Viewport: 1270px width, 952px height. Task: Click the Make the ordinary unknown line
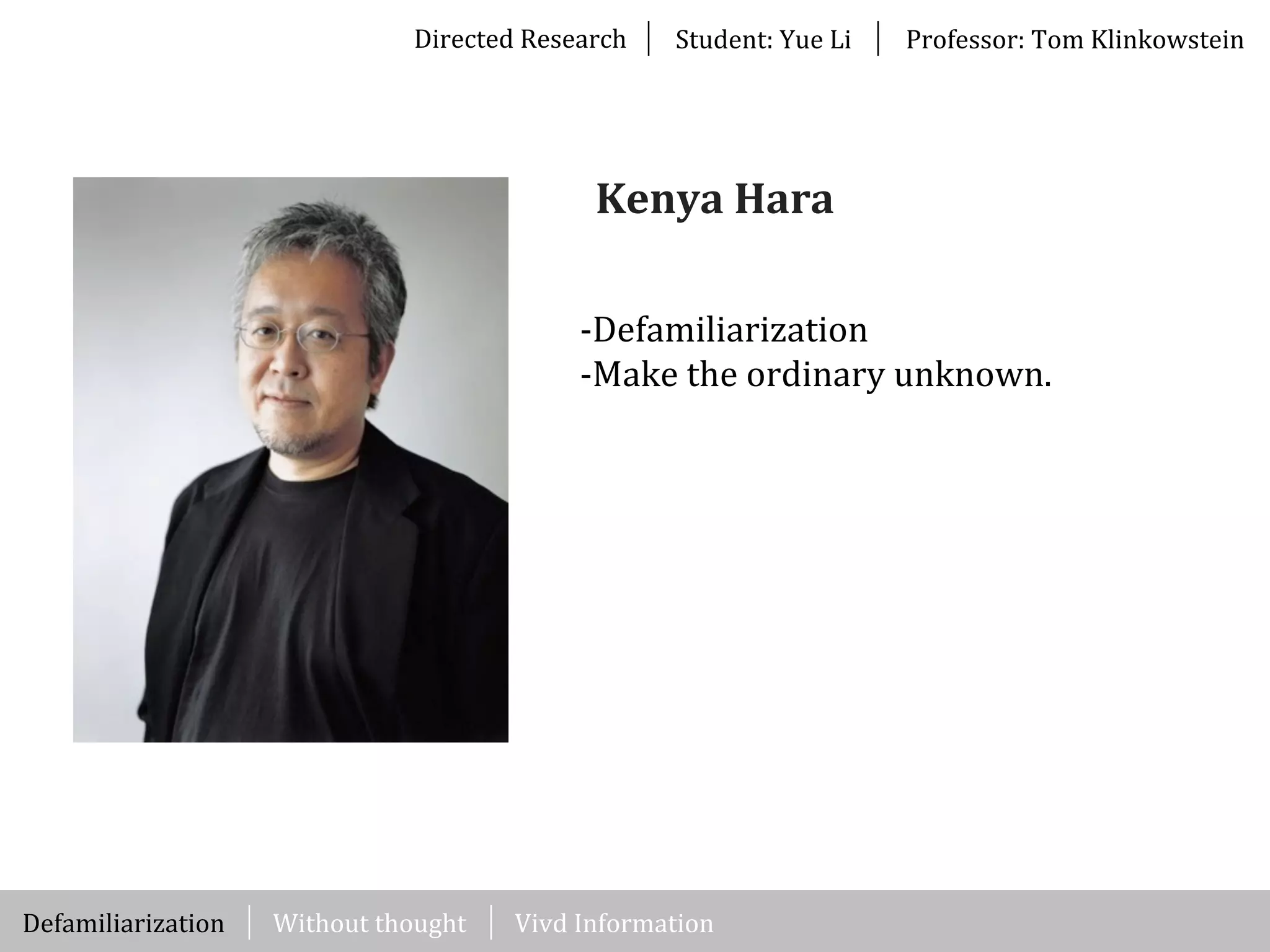pyautogui.click(x=815, y=374)
